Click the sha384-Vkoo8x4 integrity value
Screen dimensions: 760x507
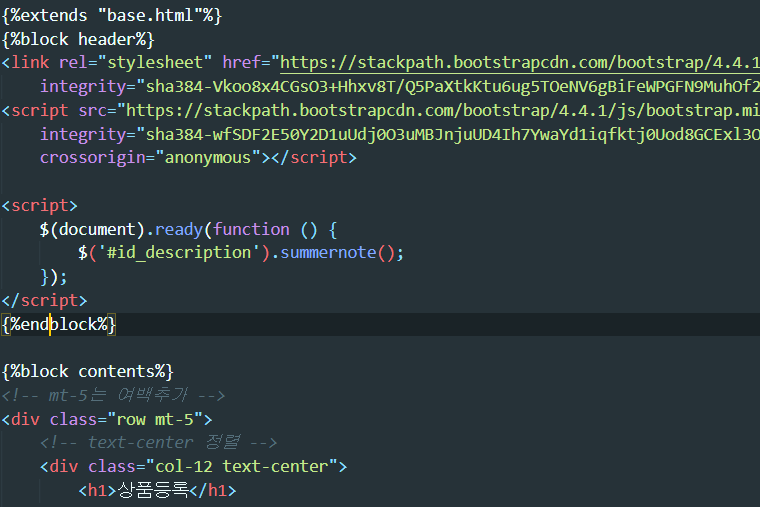point(452,87)
